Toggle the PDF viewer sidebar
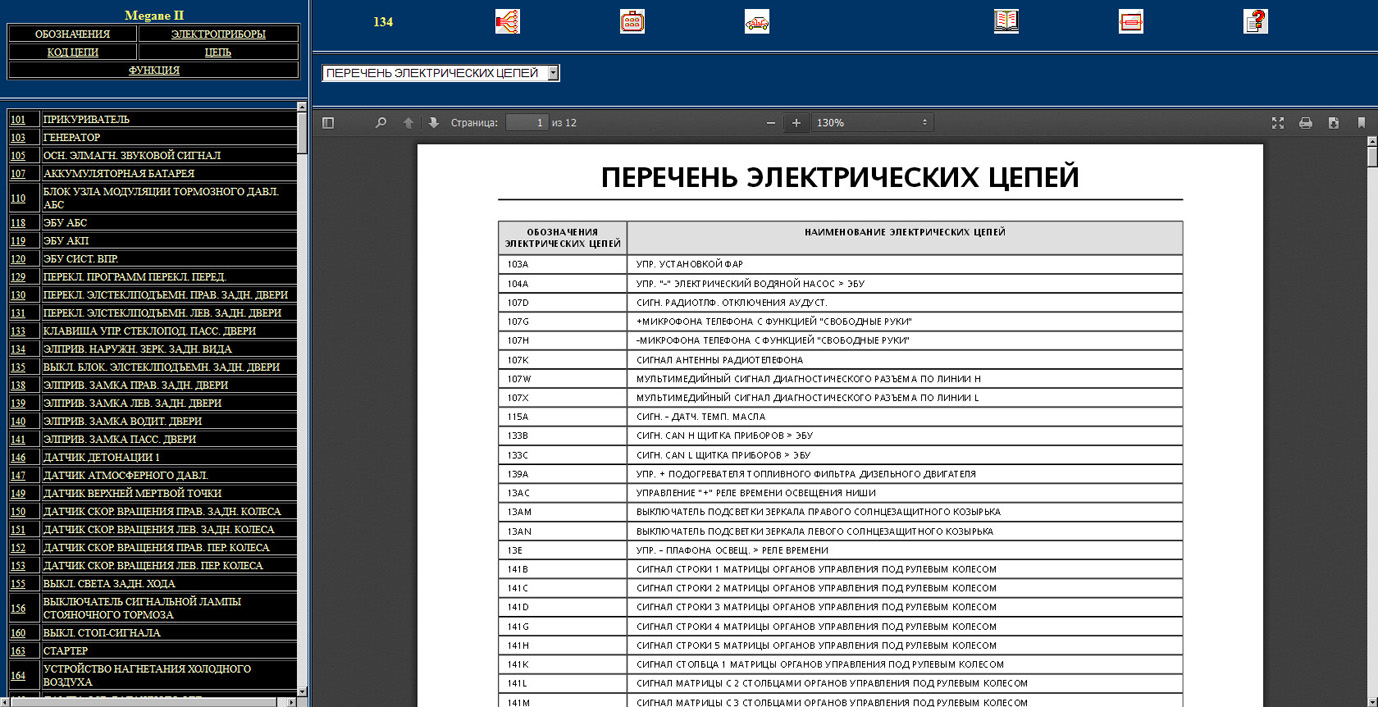 pyautogui.click(x=328, y=123)
